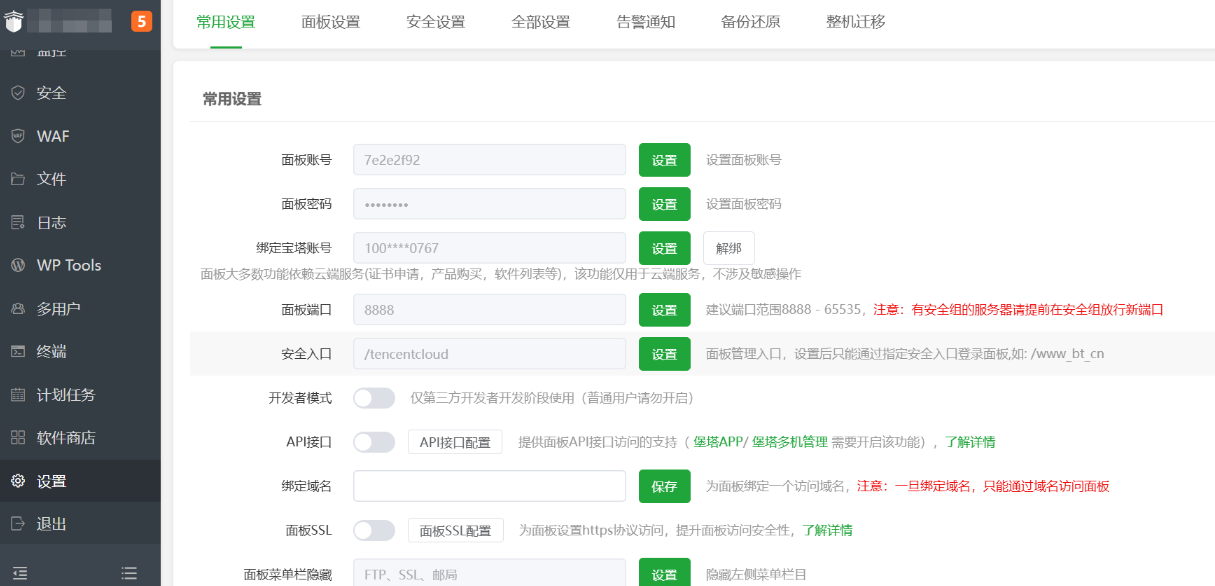Open the 终端 terminal icon in sidebar
The width and height of the screenshot is (1215, 586).
[x=18, y=351]
